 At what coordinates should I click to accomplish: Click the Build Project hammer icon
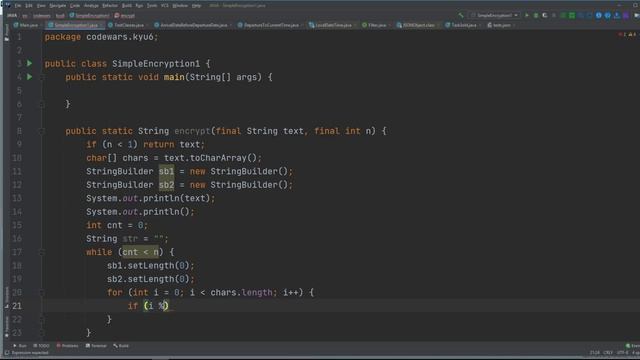coord(461,15)
